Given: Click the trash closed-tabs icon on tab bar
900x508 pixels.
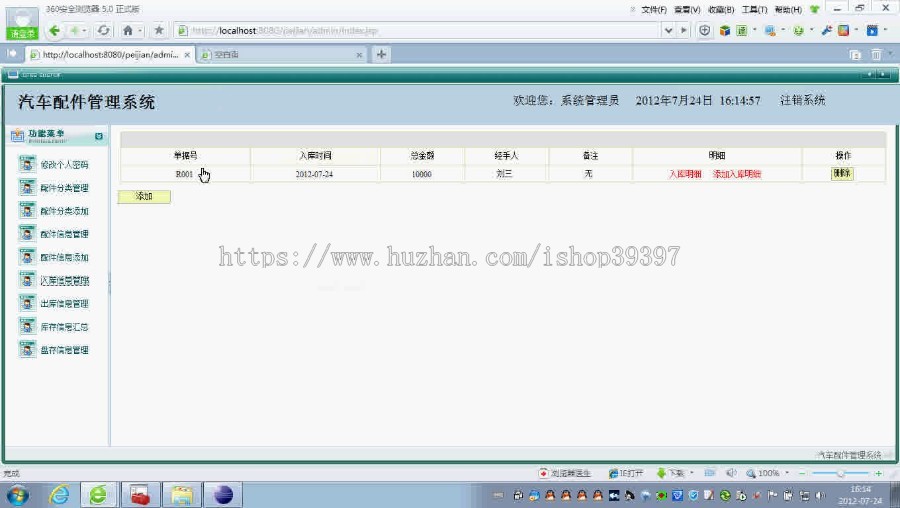Looking at the screenshot, I should tap(876, 55).
